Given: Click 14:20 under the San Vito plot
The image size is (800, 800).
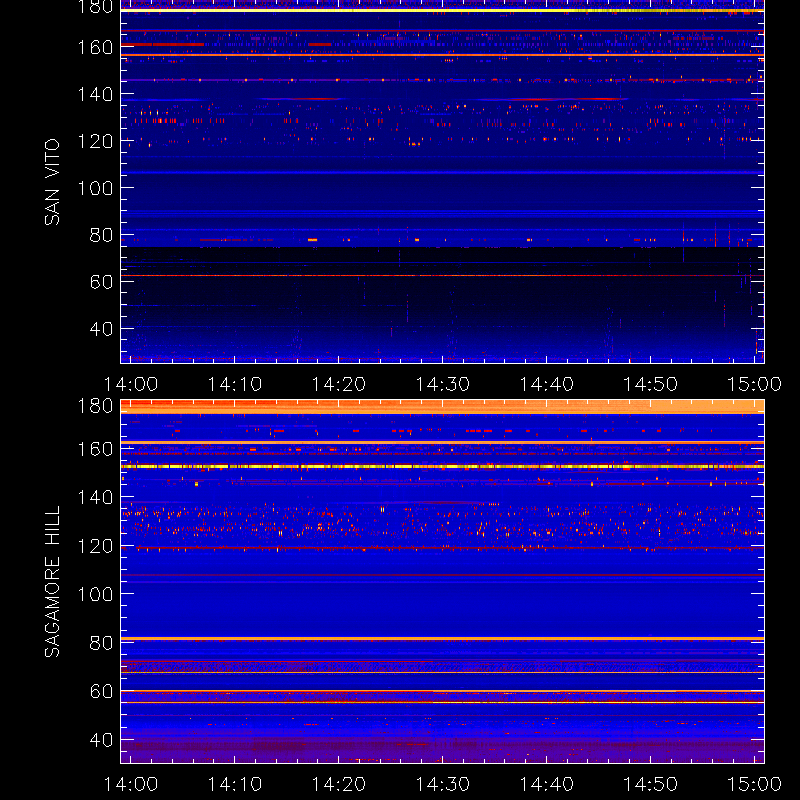Looking at the screenshot, I should pos(339,384).
